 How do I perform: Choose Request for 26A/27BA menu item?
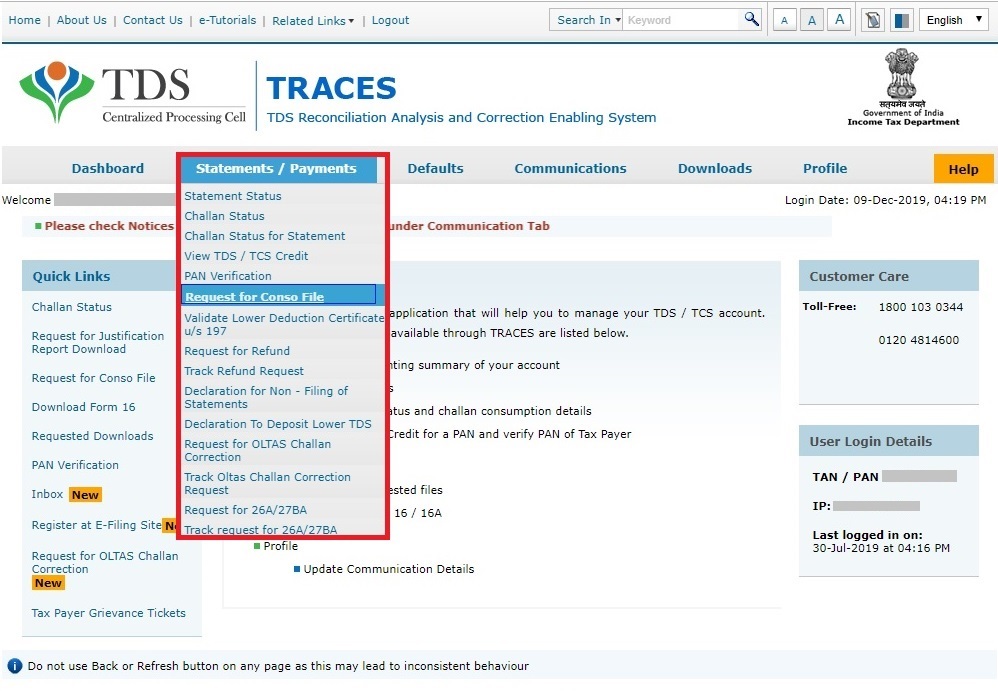(246, 510)
